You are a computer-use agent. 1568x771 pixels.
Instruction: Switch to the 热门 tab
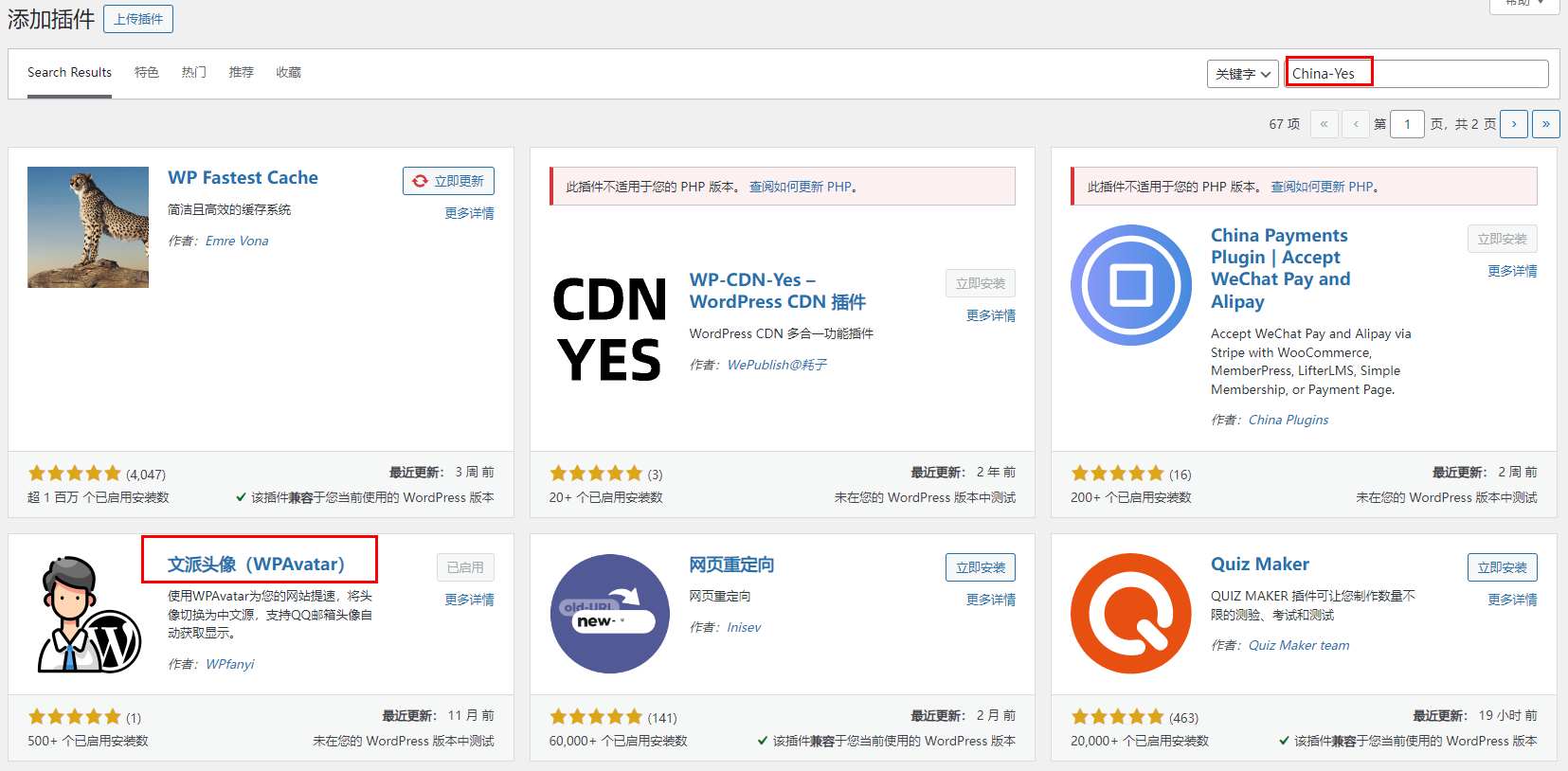click(194, 72)
